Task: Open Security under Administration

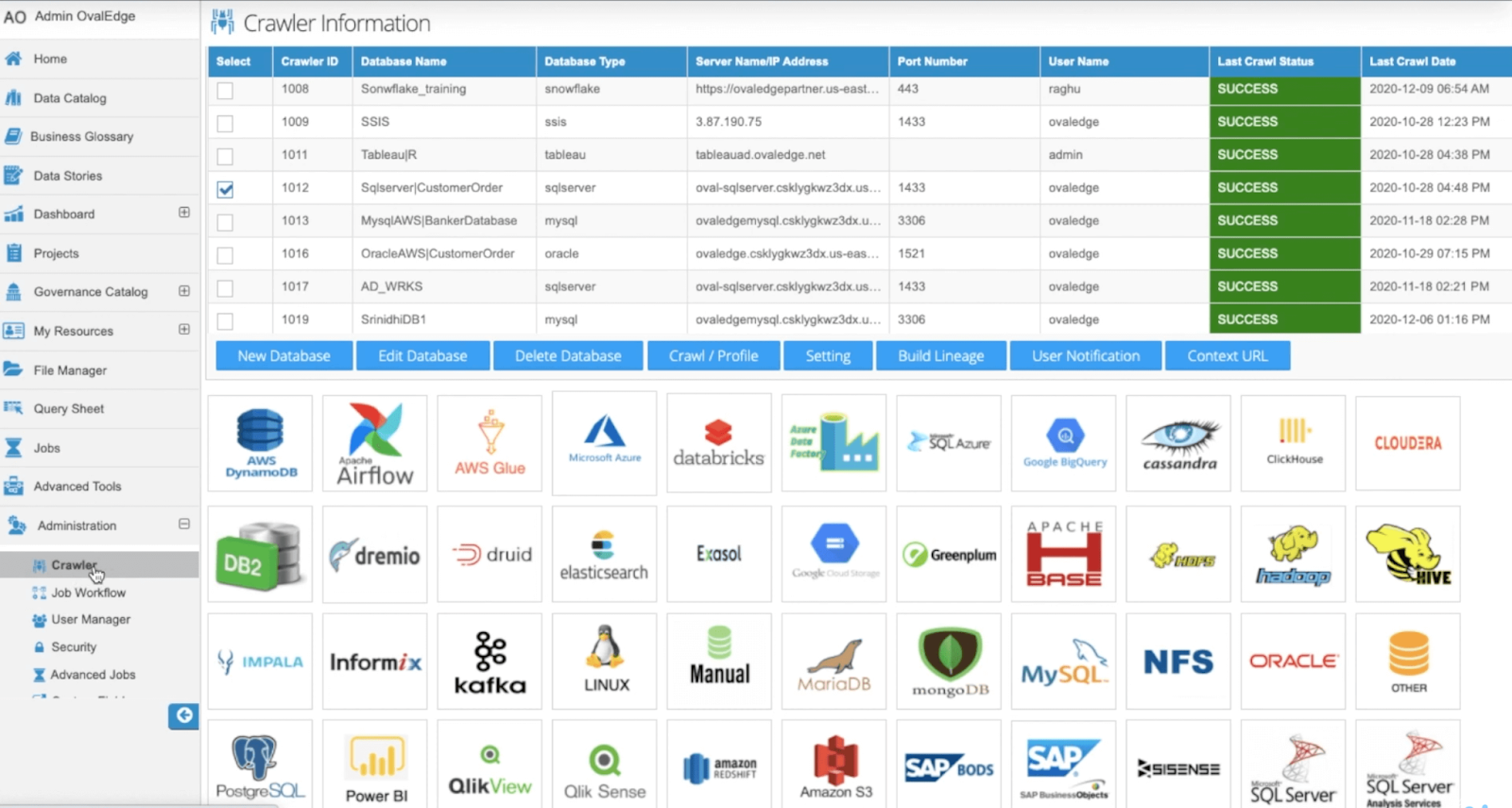Action: click(x=74, y=647)
